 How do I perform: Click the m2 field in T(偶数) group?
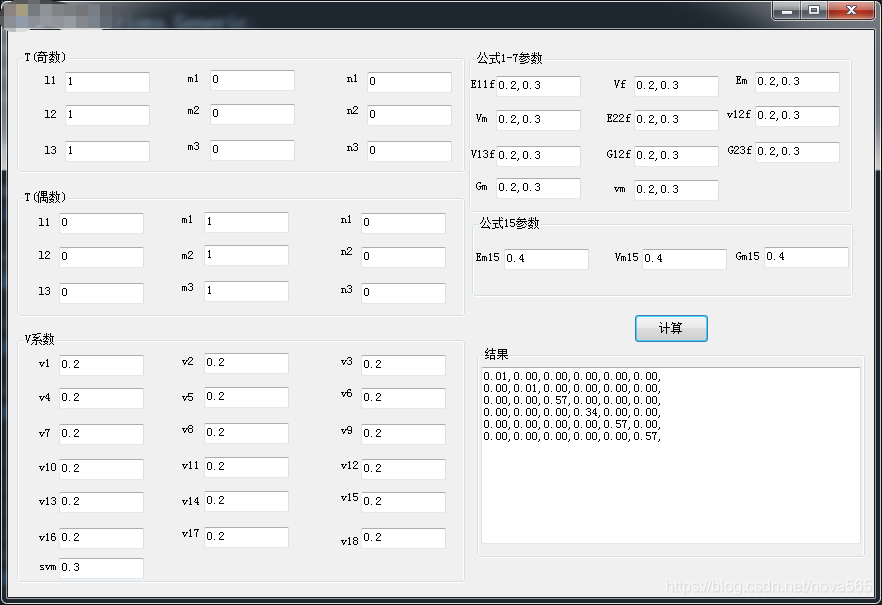tap(246, 255)
